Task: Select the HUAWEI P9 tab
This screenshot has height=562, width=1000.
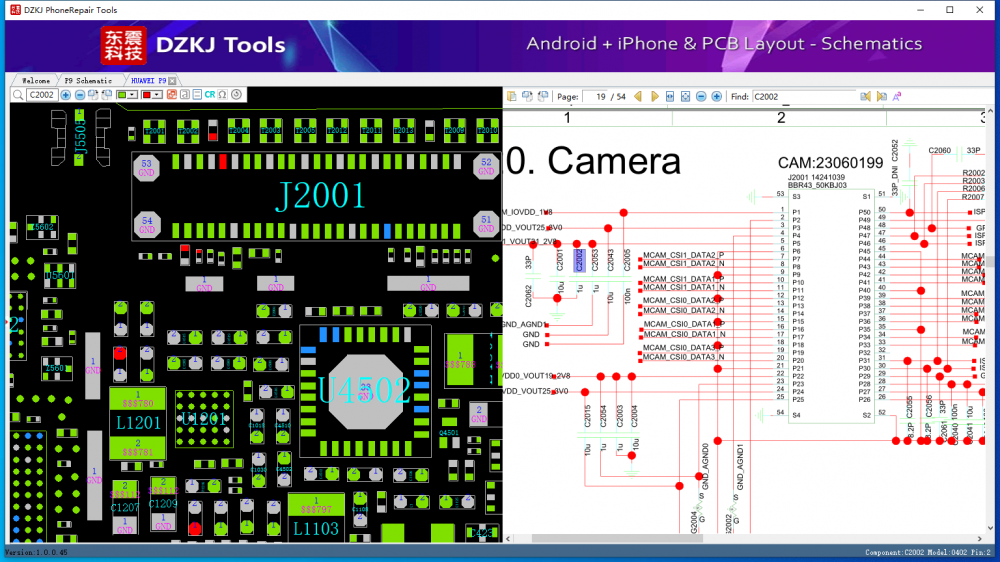Action: (148, 81)
